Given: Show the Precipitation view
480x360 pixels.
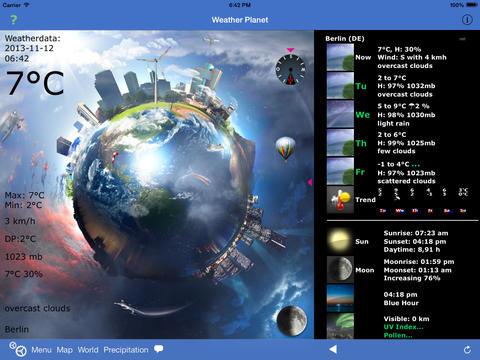Looking at the screenshot, I should tap(126, 350).
